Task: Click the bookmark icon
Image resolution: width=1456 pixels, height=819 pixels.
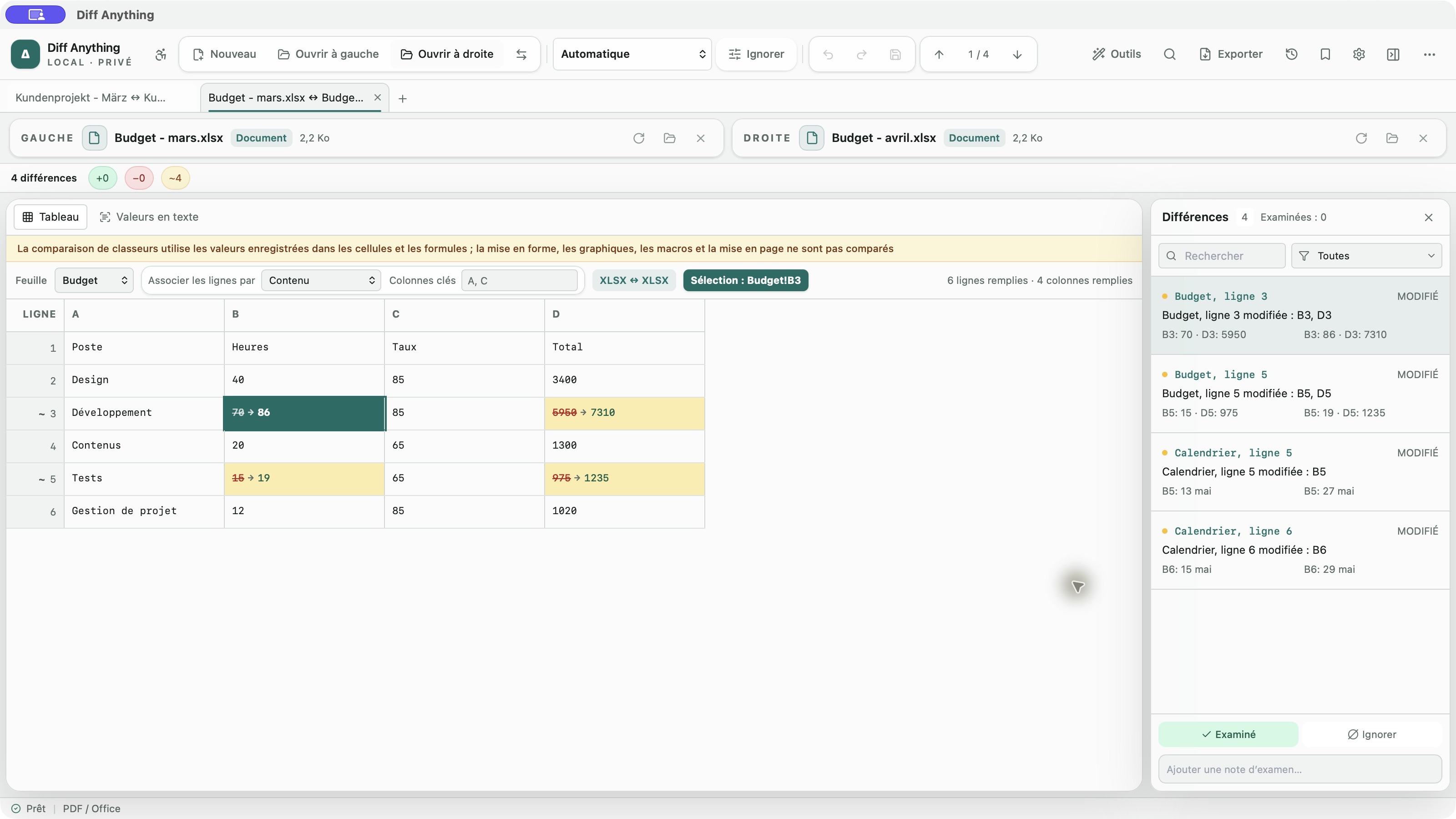Action: tap(1325, 54)
